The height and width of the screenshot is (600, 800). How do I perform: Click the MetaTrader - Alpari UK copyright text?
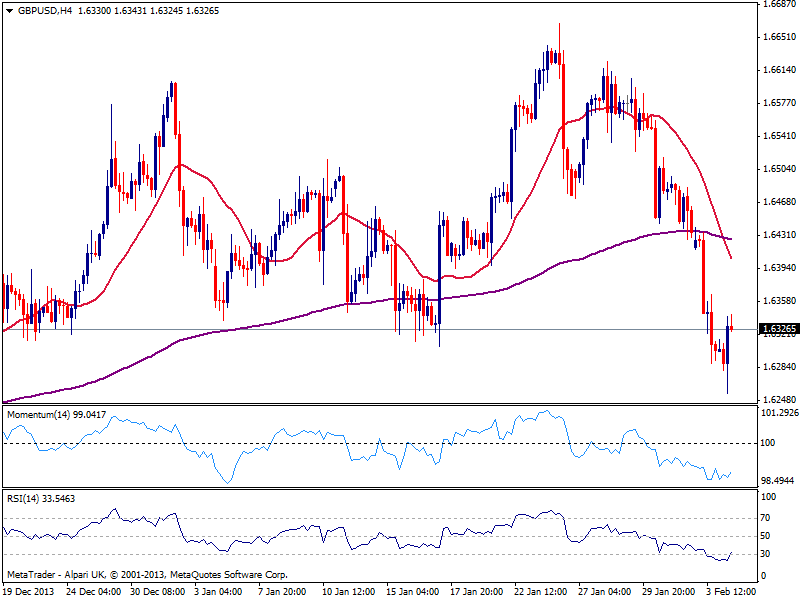coord(147,574)
